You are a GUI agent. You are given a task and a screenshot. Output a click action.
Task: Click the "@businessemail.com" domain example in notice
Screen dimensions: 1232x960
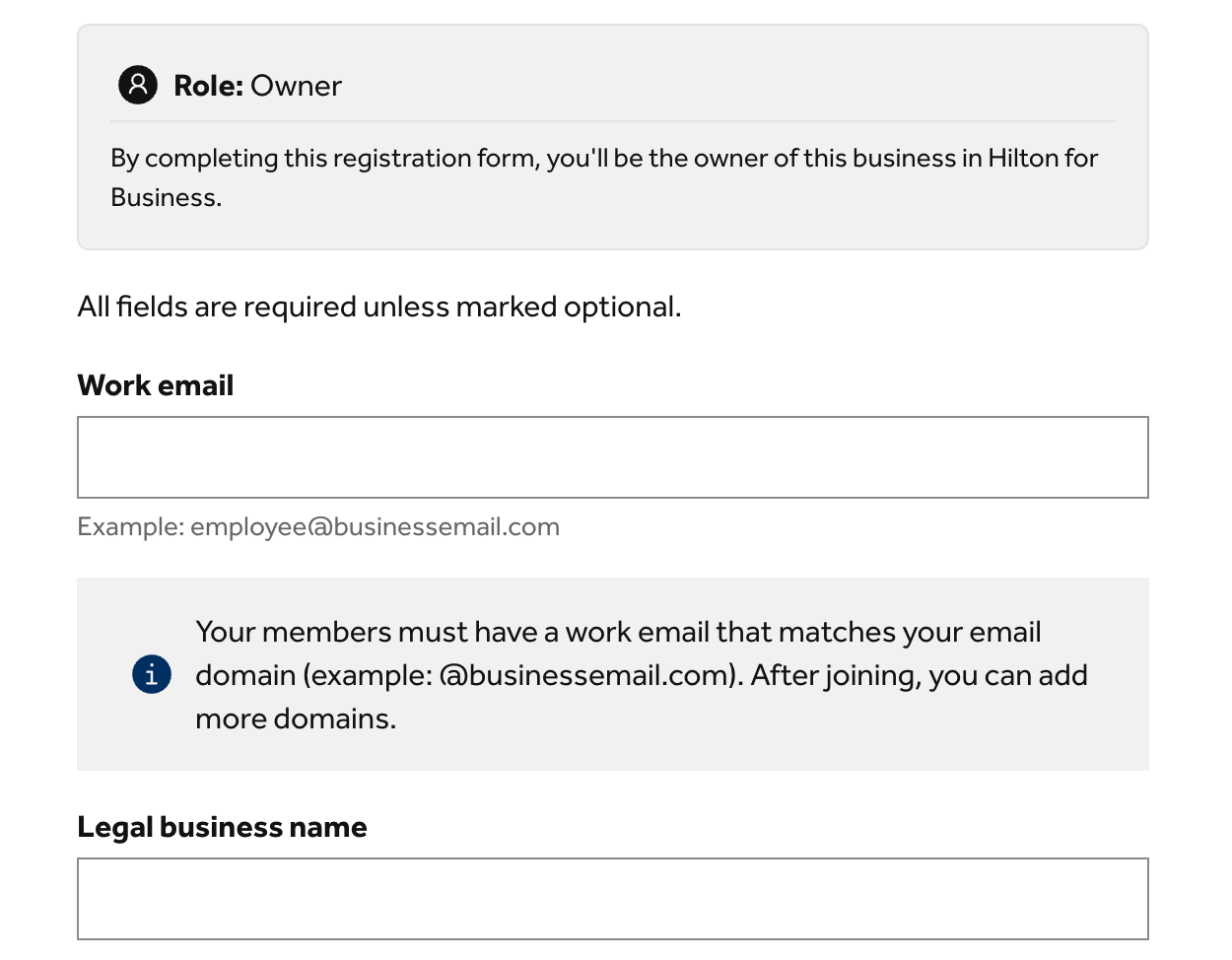pyautogui.click(x=587, y=676)
